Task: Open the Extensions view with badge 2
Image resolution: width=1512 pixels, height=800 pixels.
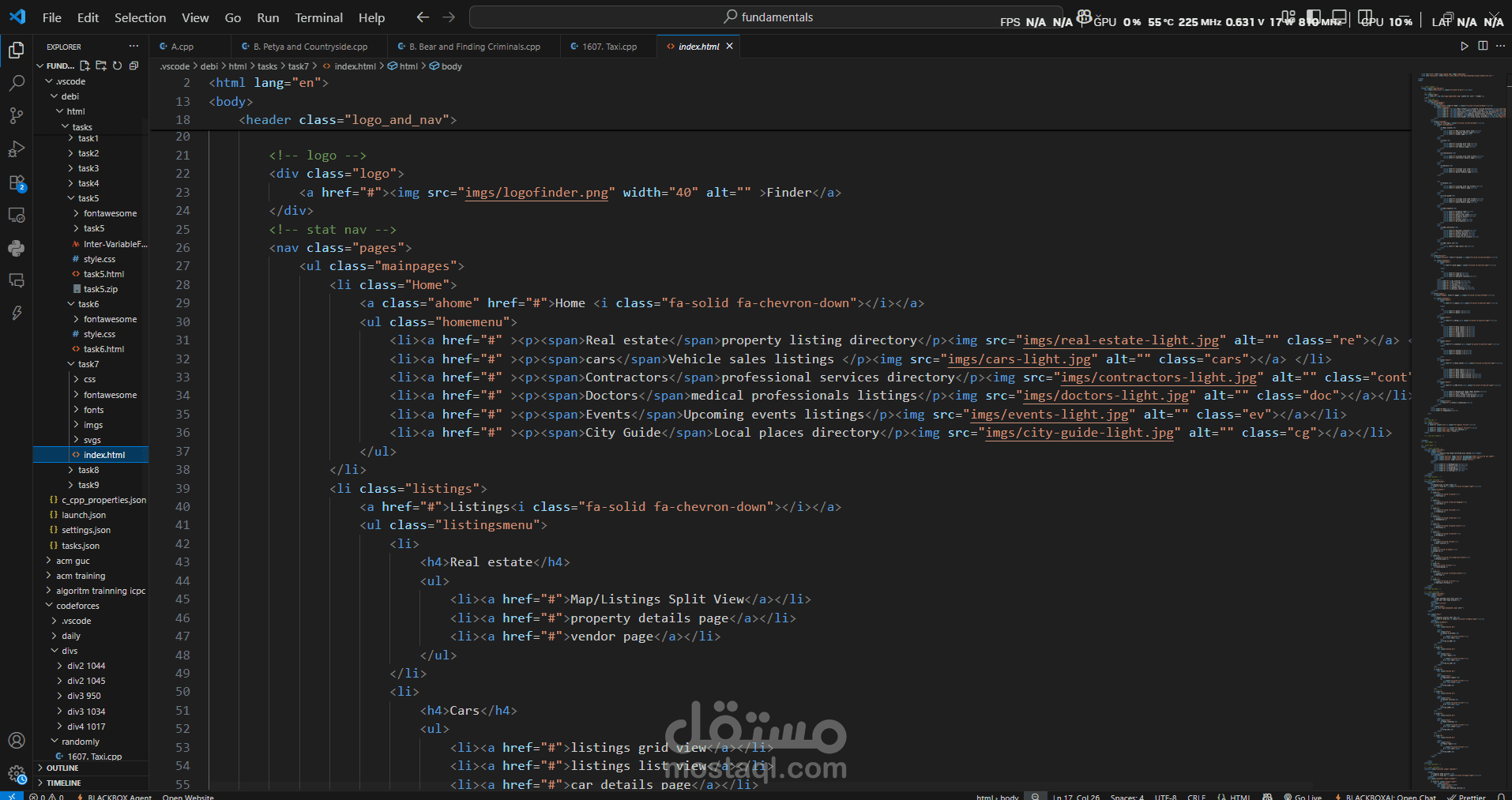Action: pyautogui.click(x=16, y=182)
